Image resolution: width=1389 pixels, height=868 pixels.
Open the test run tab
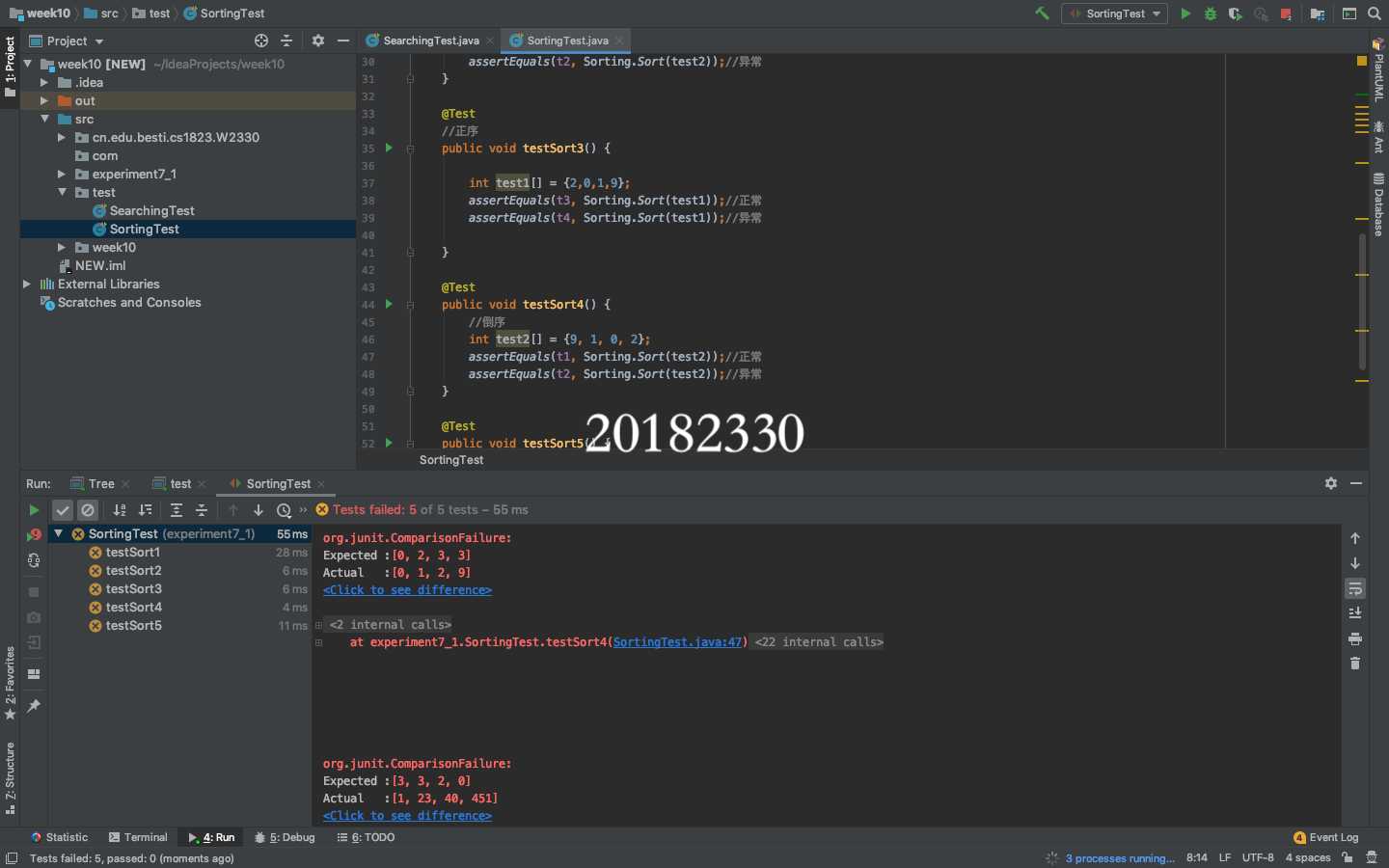coord(180,483)
